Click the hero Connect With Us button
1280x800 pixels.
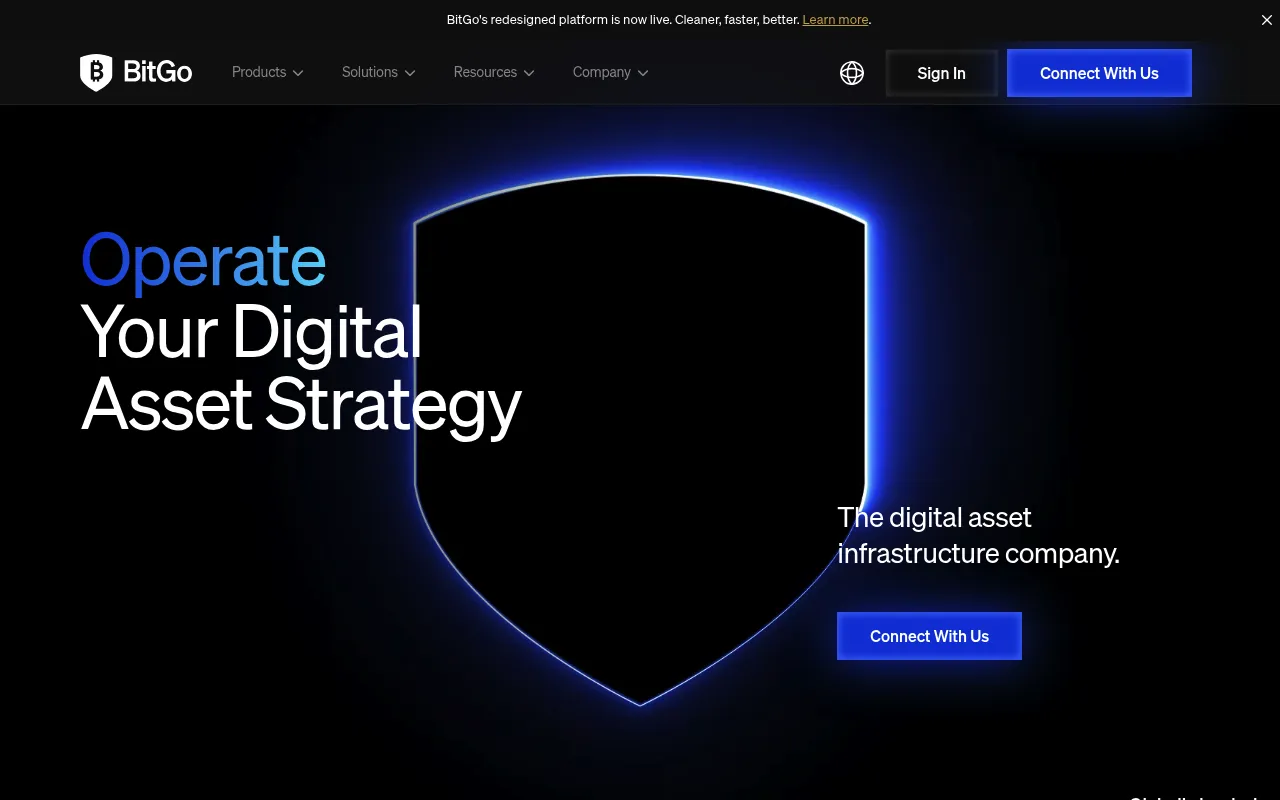[929, 636]
